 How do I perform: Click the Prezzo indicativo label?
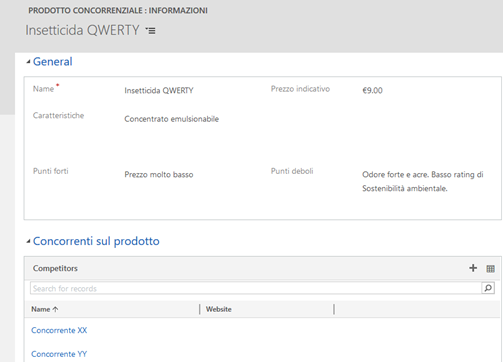click(x=300, y=89)
